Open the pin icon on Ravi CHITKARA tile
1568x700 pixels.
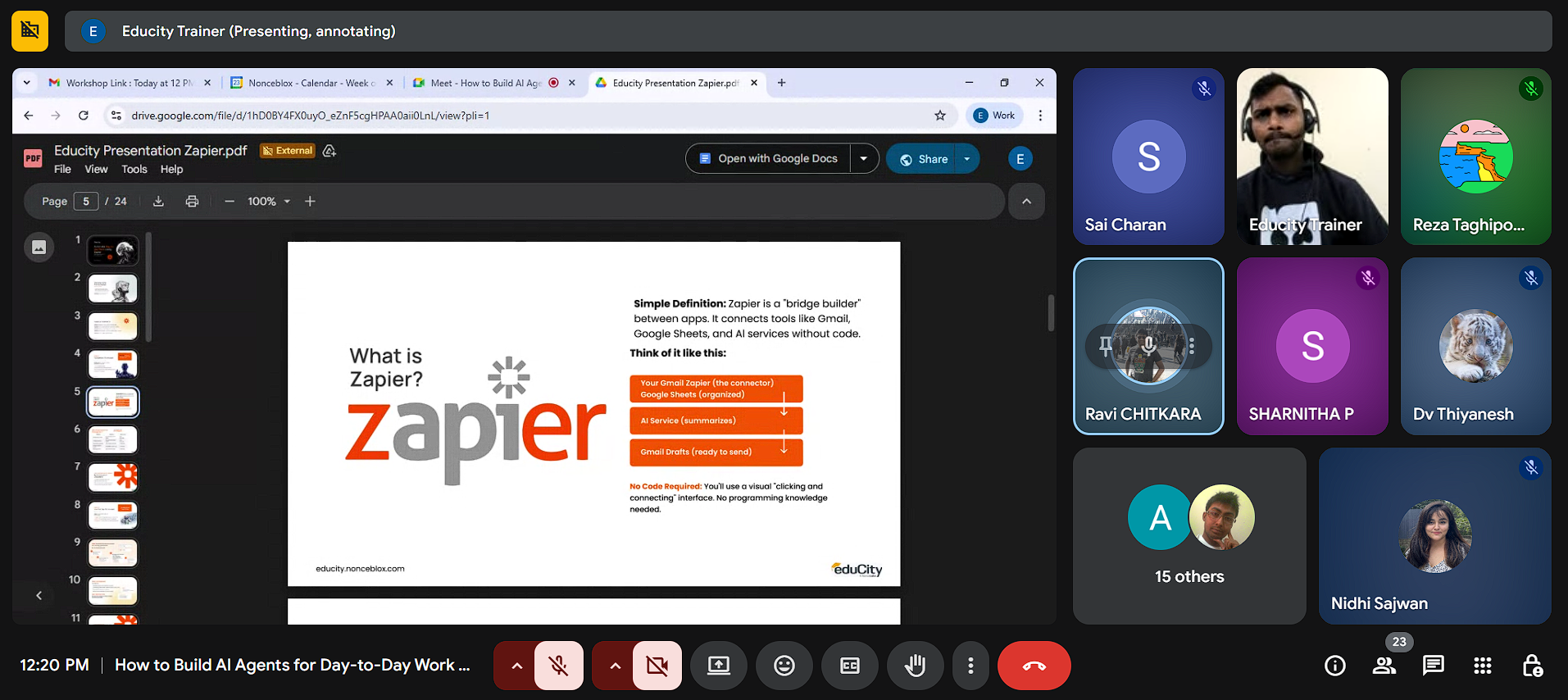[x=1106, y=346]
